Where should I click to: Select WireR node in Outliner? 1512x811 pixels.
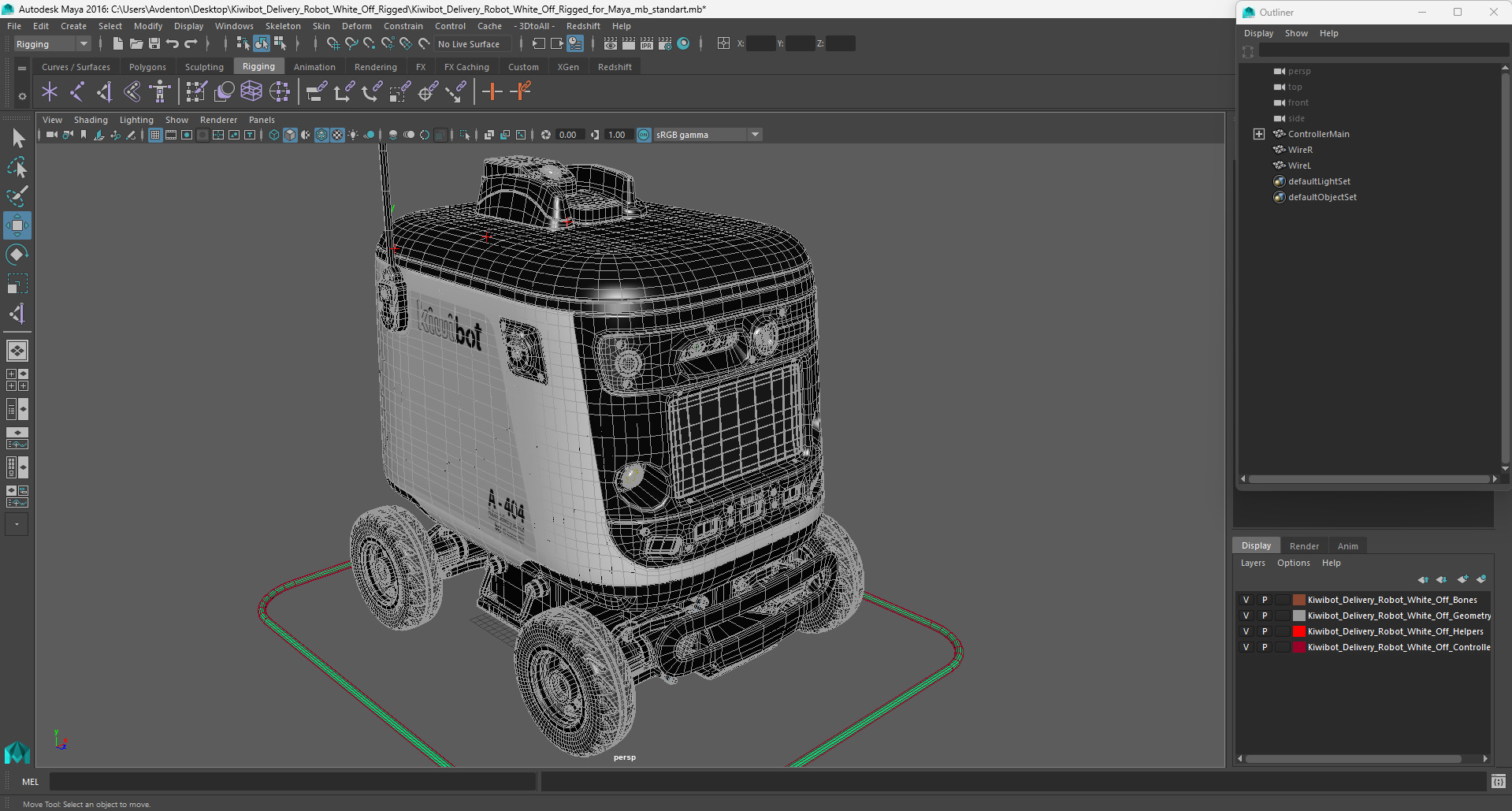[x=1300, y=150]
